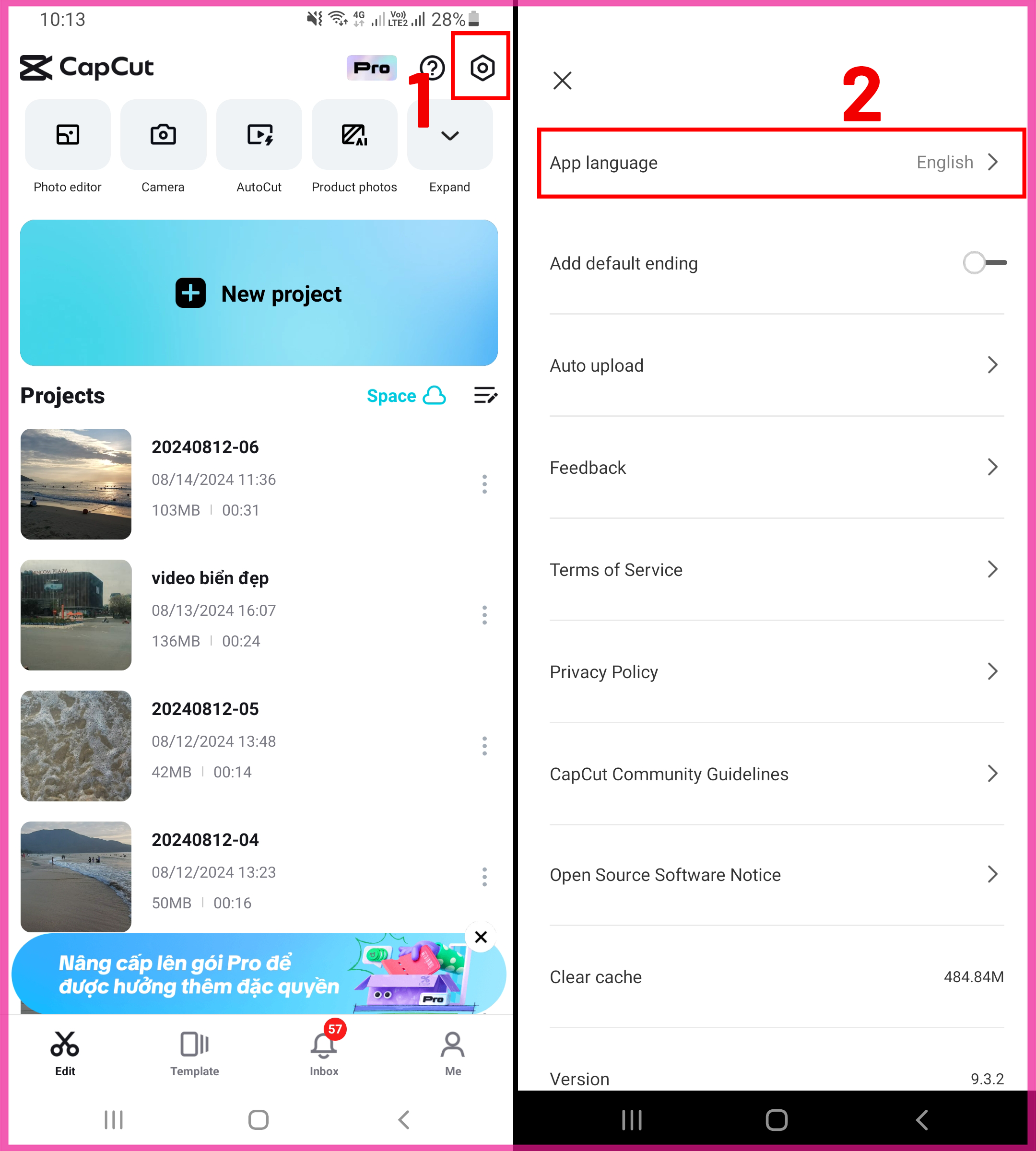The width and height of the screenshot is (1036, 1151).
Task: Start a New project
Action: (259, 293)
